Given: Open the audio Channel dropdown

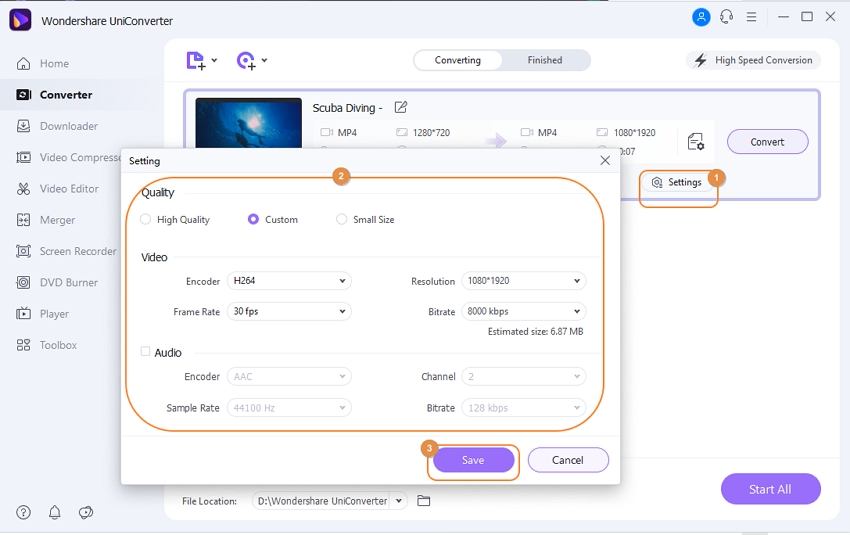Looking at the screenshot, I should [524, 377].
